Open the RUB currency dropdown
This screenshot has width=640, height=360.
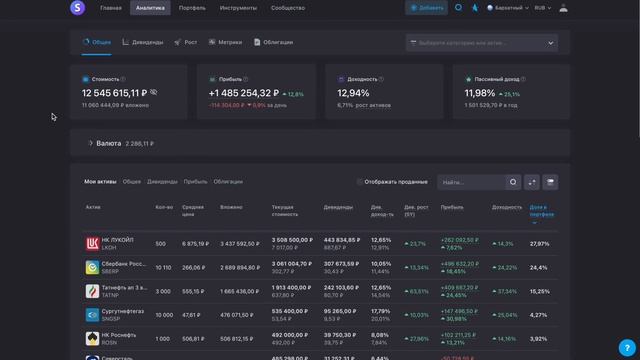click(542, 8)
